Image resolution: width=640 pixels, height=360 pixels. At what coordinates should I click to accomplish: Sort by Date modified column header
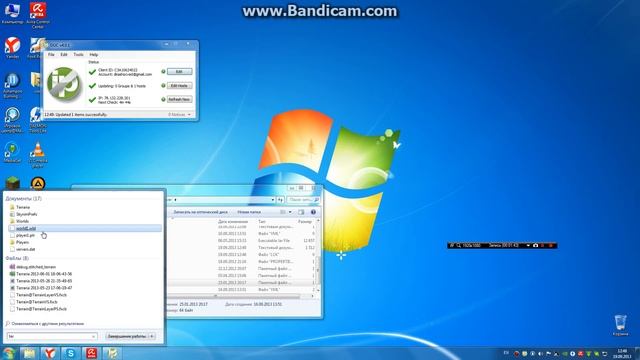[233, 222]
